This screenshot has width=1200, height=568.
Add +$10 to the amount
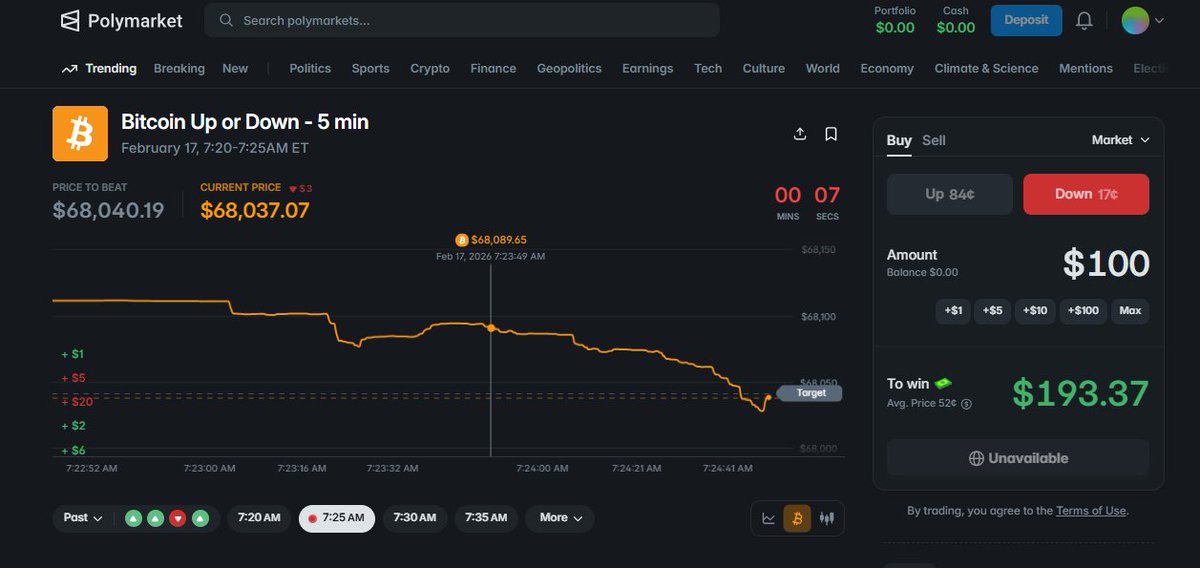click(1035, 311)
